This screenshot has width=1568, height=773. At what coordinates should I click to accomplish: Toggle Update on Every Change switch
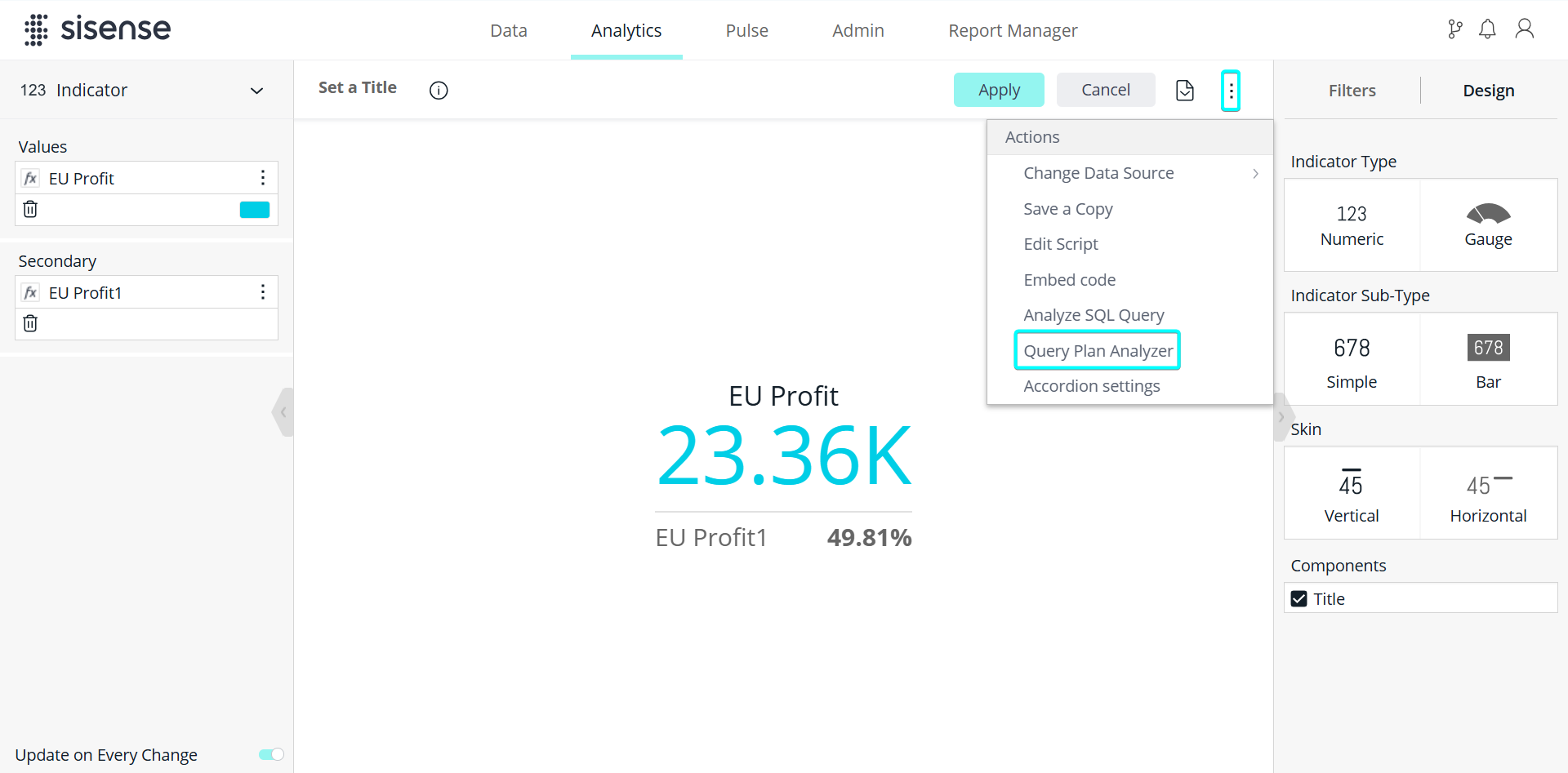(271, 754)
